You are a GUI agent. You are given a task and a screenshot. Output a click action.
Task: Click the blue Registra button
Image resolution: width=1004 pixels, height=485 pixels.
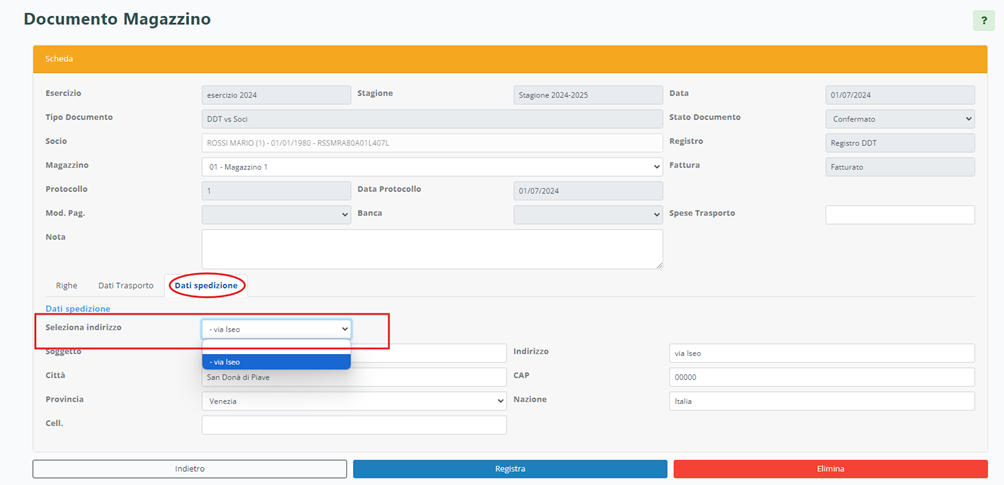click(510, 469)
